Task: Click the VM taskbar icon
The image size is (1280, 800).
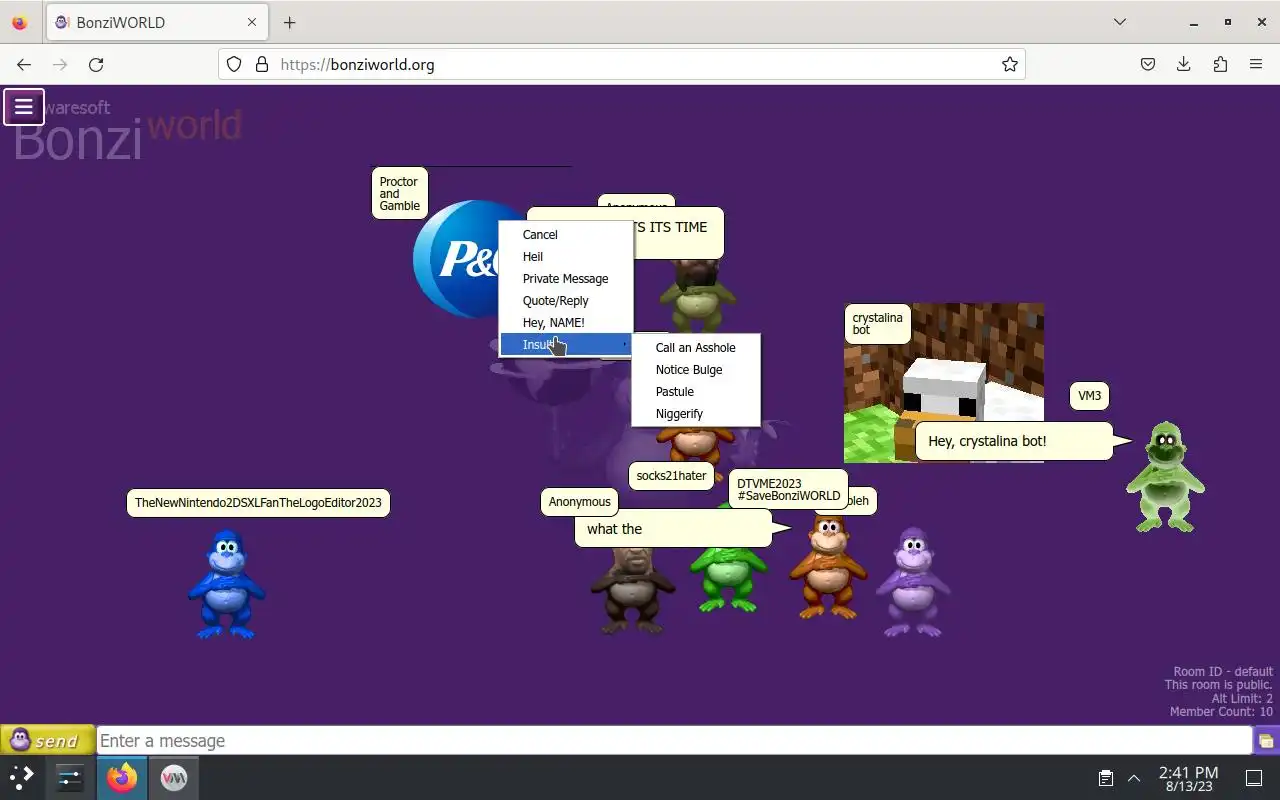Action: point(174,777)
